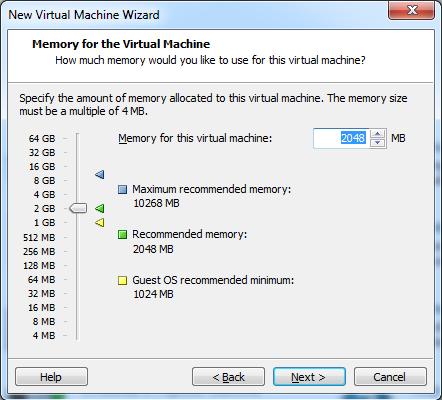Click the blue Maximum recommended memory legend square

tap(122, 189)
